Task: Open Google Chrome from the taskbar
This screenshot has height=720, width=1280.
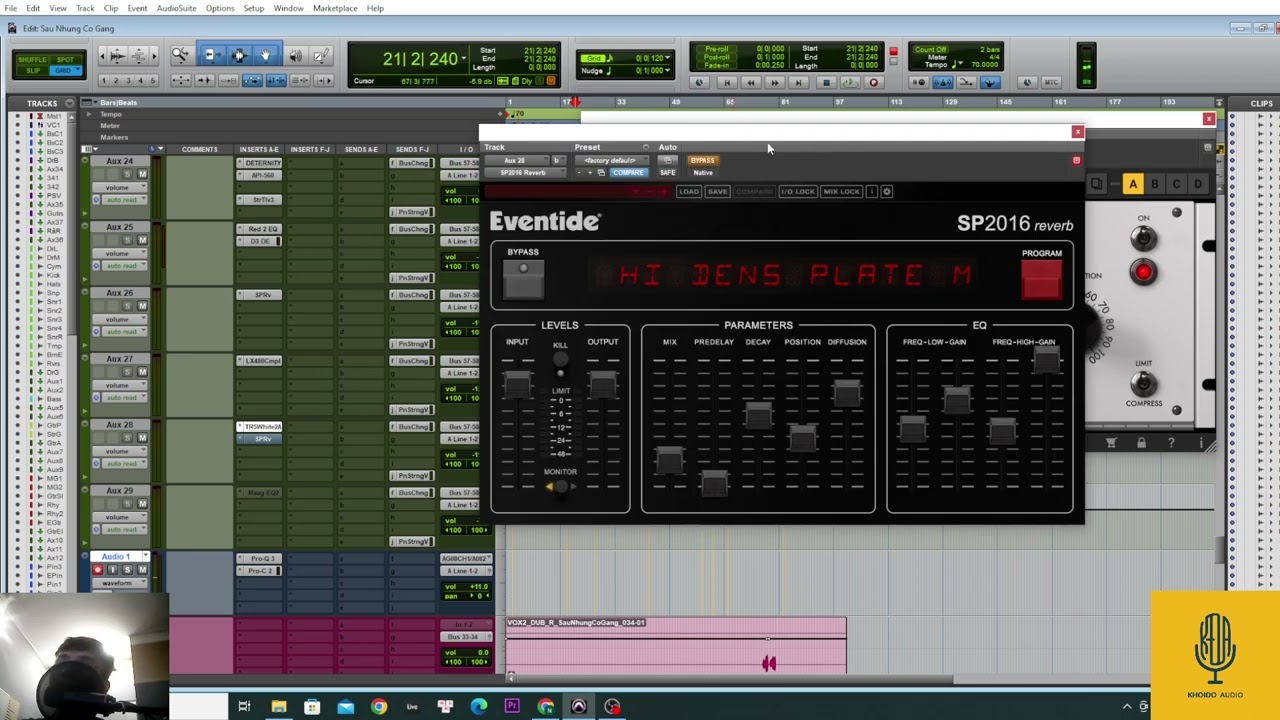Action: [x=378, y=707]
